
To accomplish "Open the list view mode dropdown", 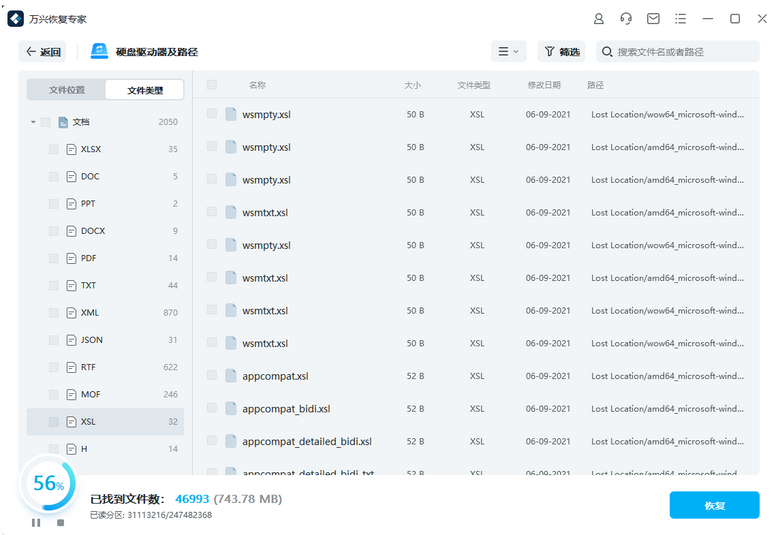I will point(507,52).
